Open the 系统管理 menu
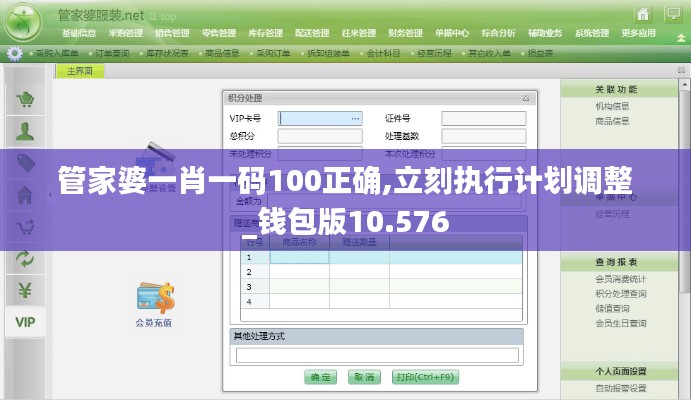The width and height of the screenshot is (691, 400). click(x=592, y=33)
